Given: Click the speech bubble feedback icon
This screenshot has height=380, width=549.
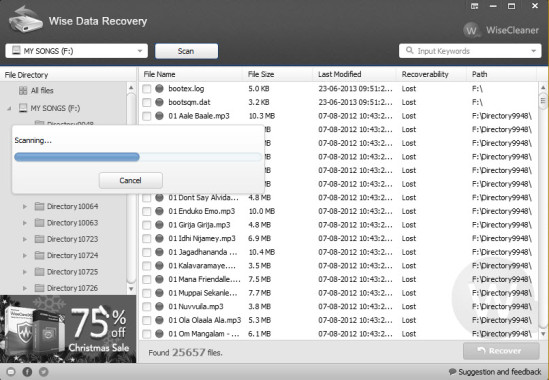Looking at the screenshot, I should 452,371.
